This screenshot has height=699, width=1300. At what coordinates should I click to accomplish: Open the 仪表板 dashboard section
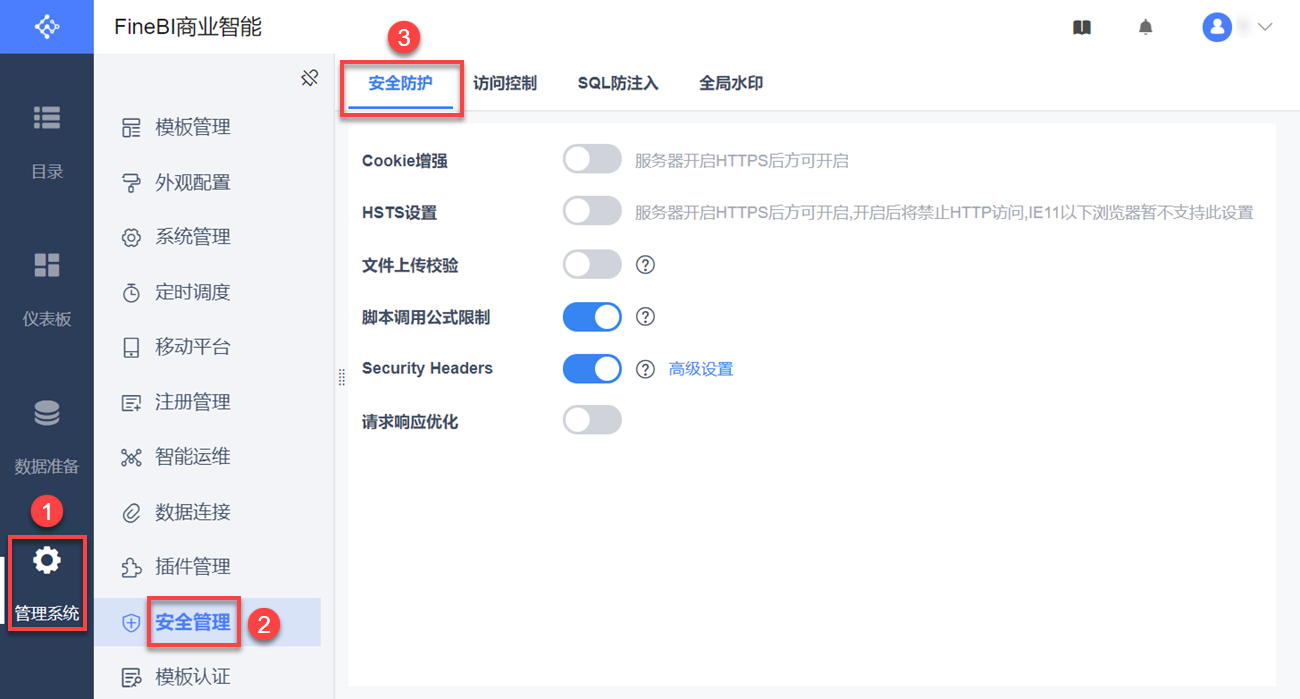(47, 287)
